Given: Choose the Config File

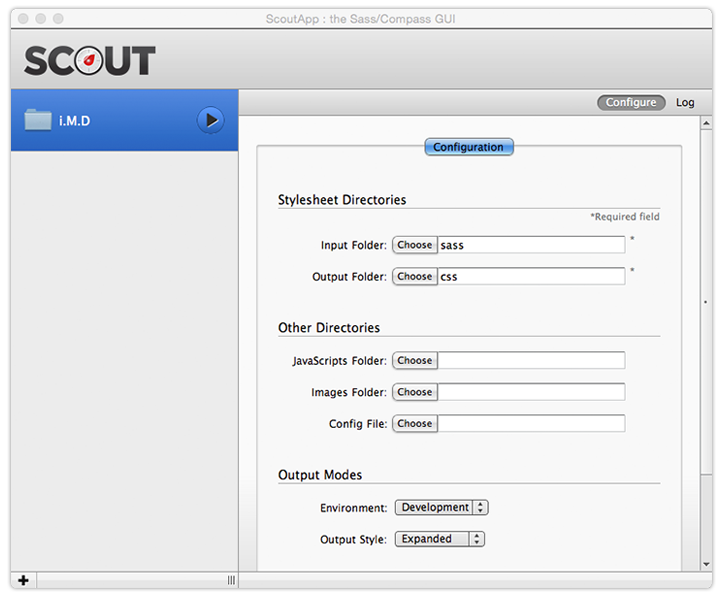Looking at the screenshot, I should click(x=415, y=423).
